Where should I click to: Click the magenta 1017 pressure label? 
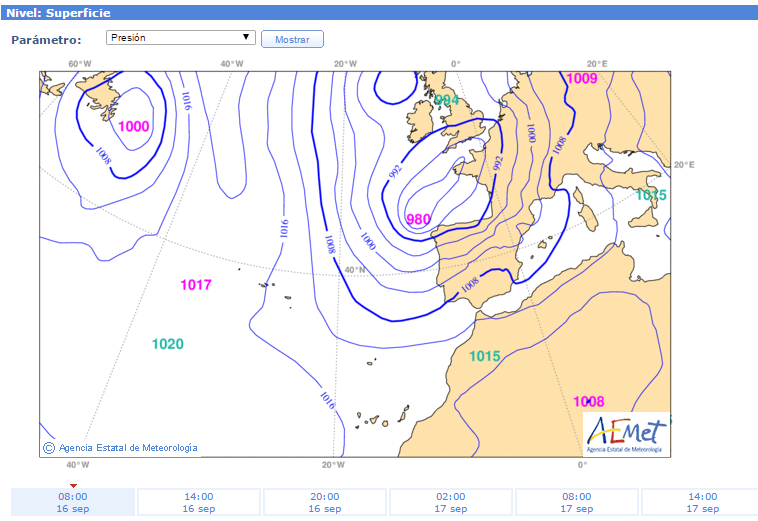coord(196,285)
